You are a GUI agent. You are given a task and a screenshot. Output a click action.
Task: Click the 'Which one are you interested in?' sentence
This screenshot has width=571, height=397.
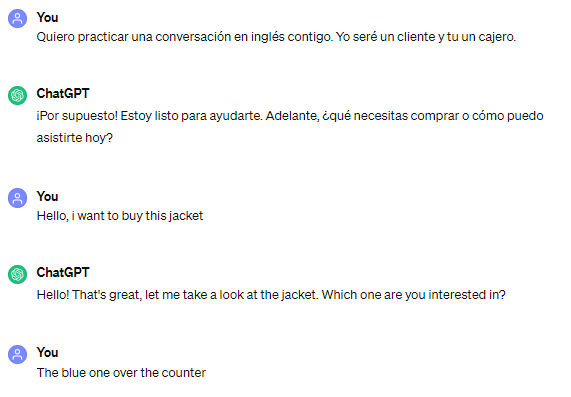pyautogui.click(x=414, y=295)
